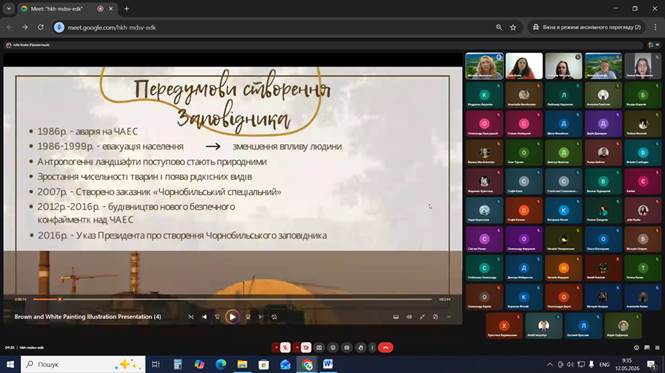Screen dimensions: 665x373
Task: Open media player volume control
Action: click(409, 317)
